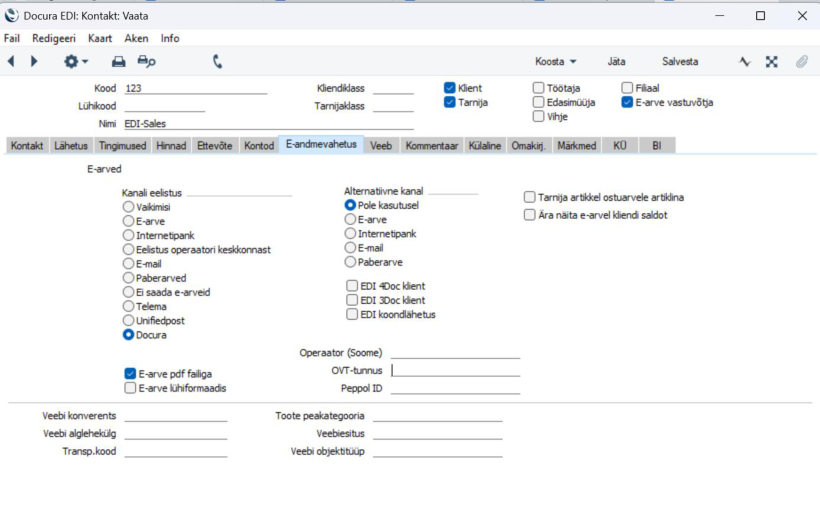This screenshot has height=513, width=820.
Task: Switch to the Lähetus tab
Action: point(71,145)
